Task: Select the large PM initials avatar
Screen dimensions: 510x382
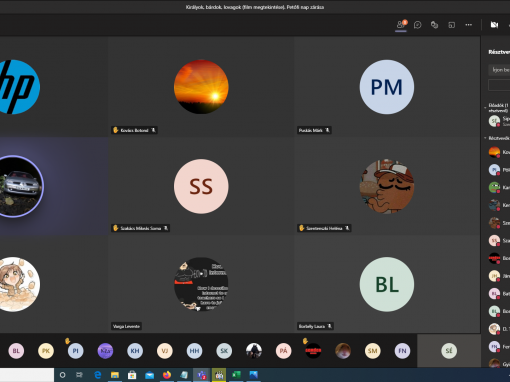Action: (x=387, y=87)
